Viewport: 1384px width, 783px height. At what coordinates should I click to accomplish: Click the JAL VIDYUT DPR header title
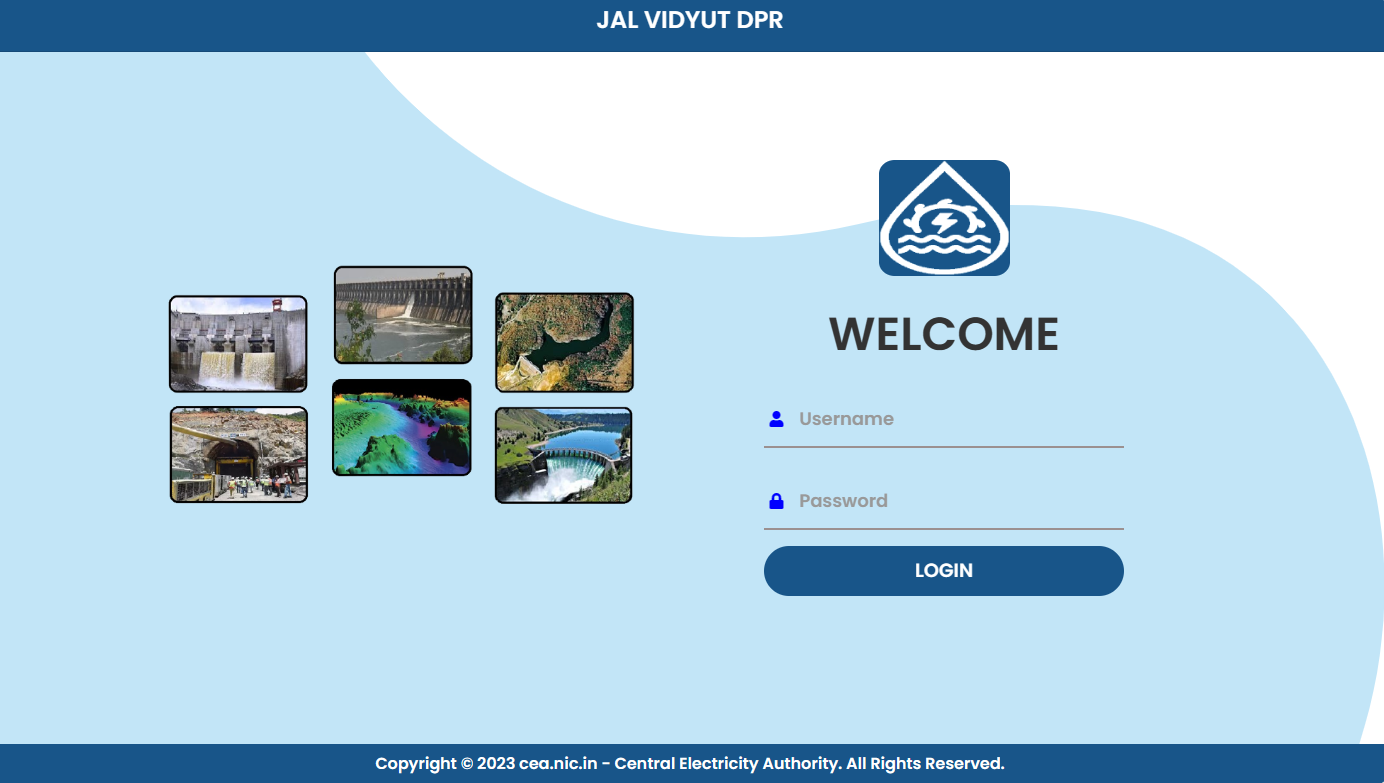pyautogui.click(x=690, y=20)
